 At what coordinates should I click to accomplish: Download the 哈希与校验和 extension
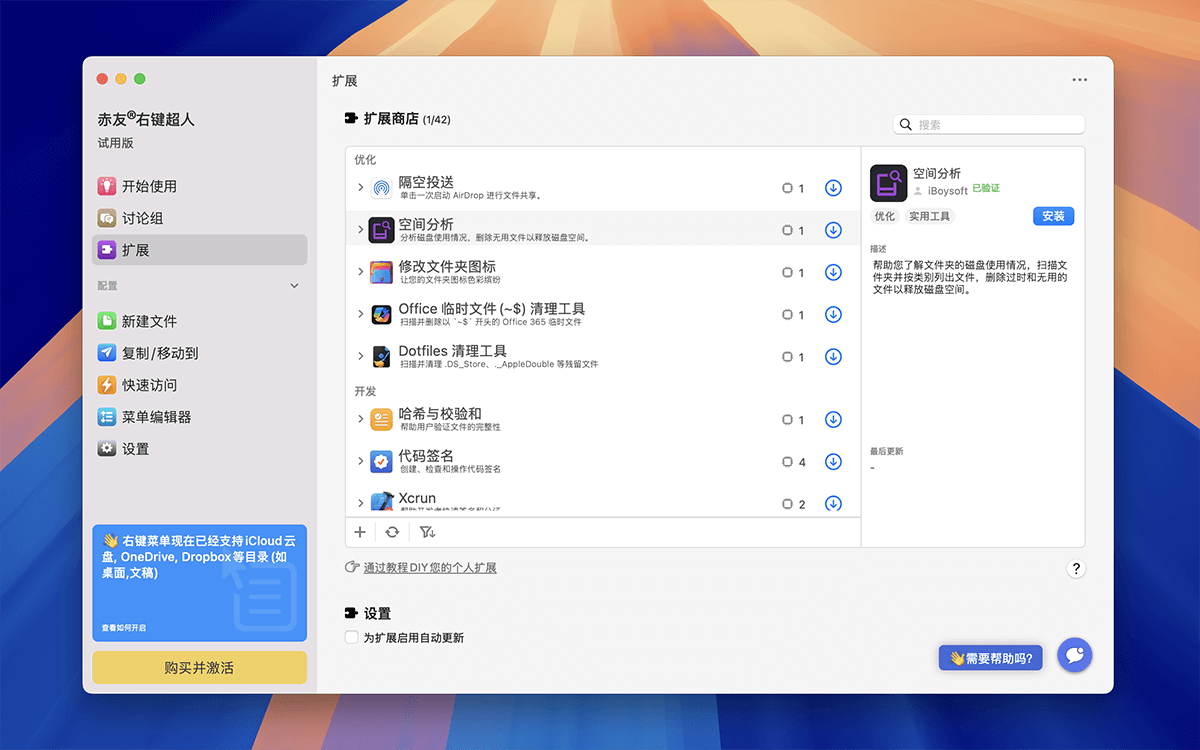pyautogui.click(x=833, y=419)
